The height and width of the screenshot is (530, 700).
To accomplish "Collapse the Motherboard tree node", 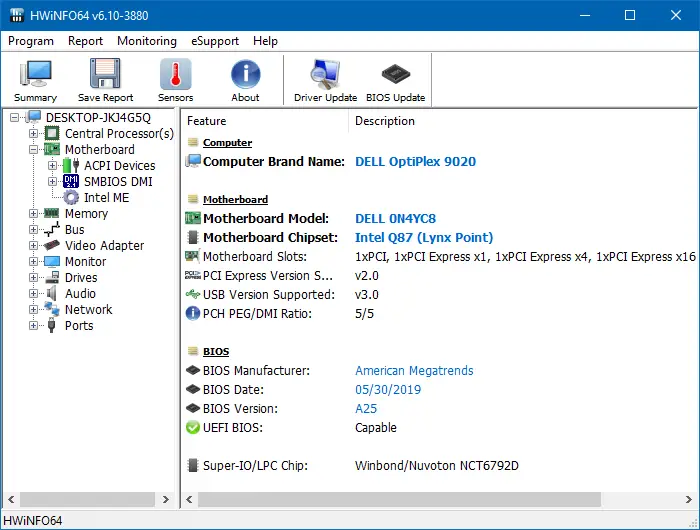I will point(33,150).
